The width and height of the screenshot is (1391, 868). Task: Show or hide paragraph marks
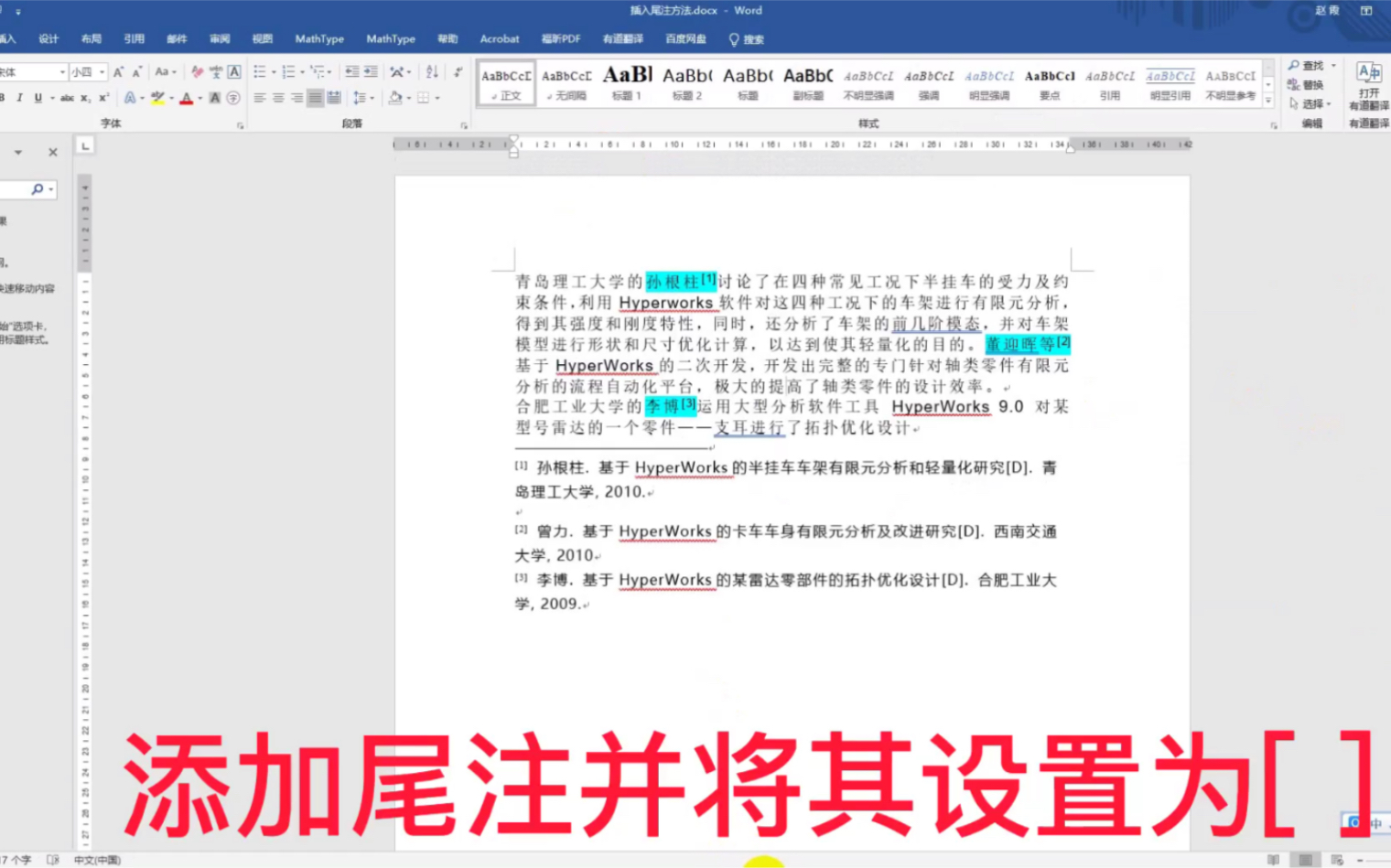click(458, 72)
